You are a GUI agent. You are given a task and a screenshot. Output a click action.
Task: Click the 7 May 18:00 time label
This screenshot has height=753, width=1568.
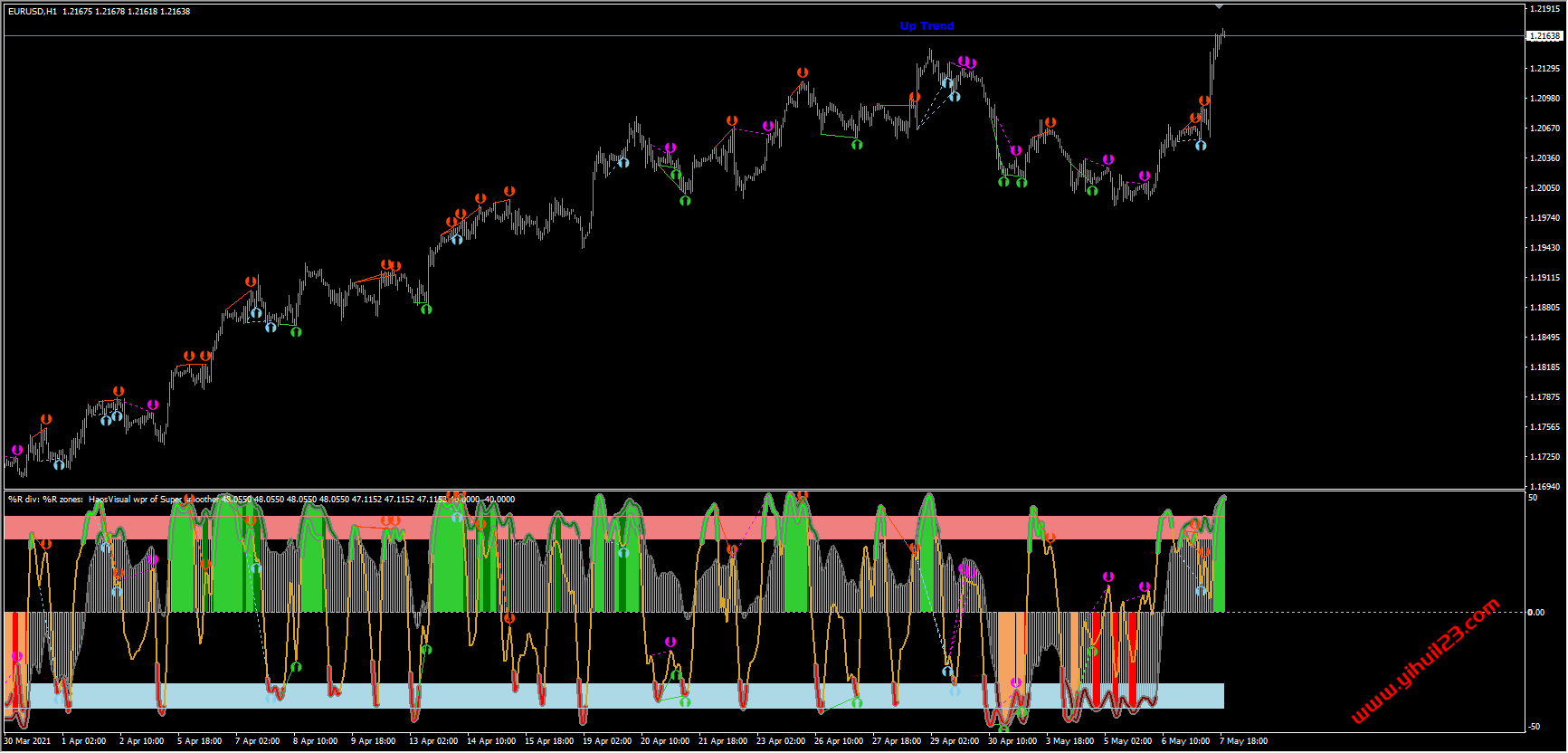click(1243, 741)
